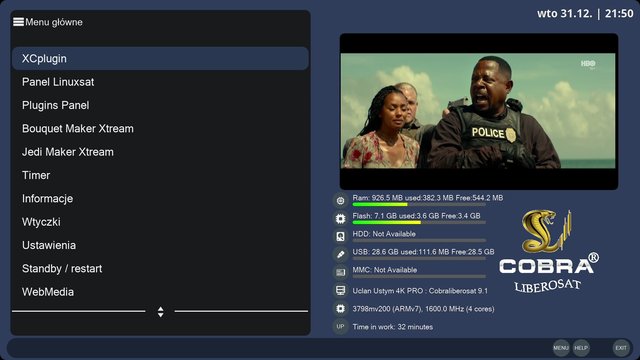Click the UP uptime icon
The height and width of the screenshot is (360, 640).
[340, 327]
